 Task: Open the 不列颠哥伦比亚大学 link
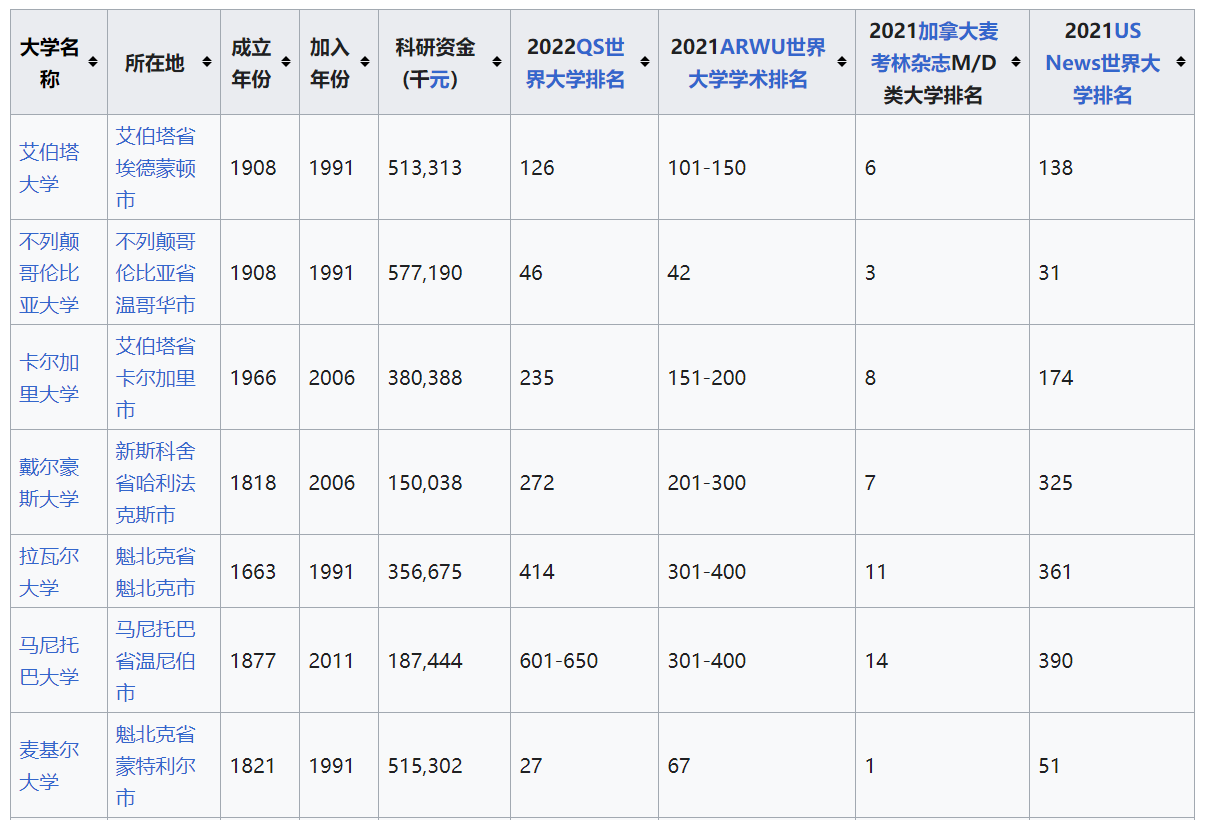[x=49, y=273]
